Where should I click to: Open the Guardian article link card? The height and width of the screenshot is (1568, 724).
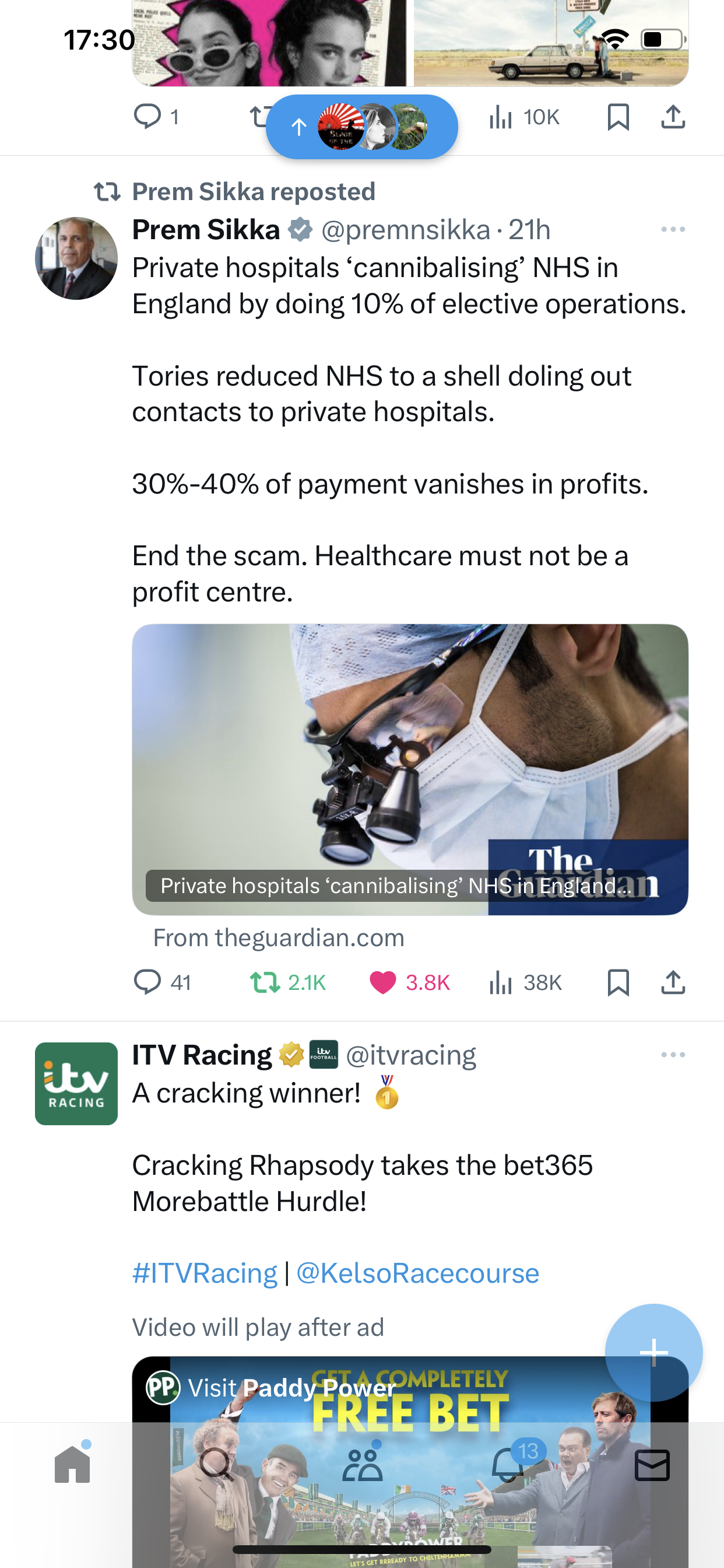(410, 769)
